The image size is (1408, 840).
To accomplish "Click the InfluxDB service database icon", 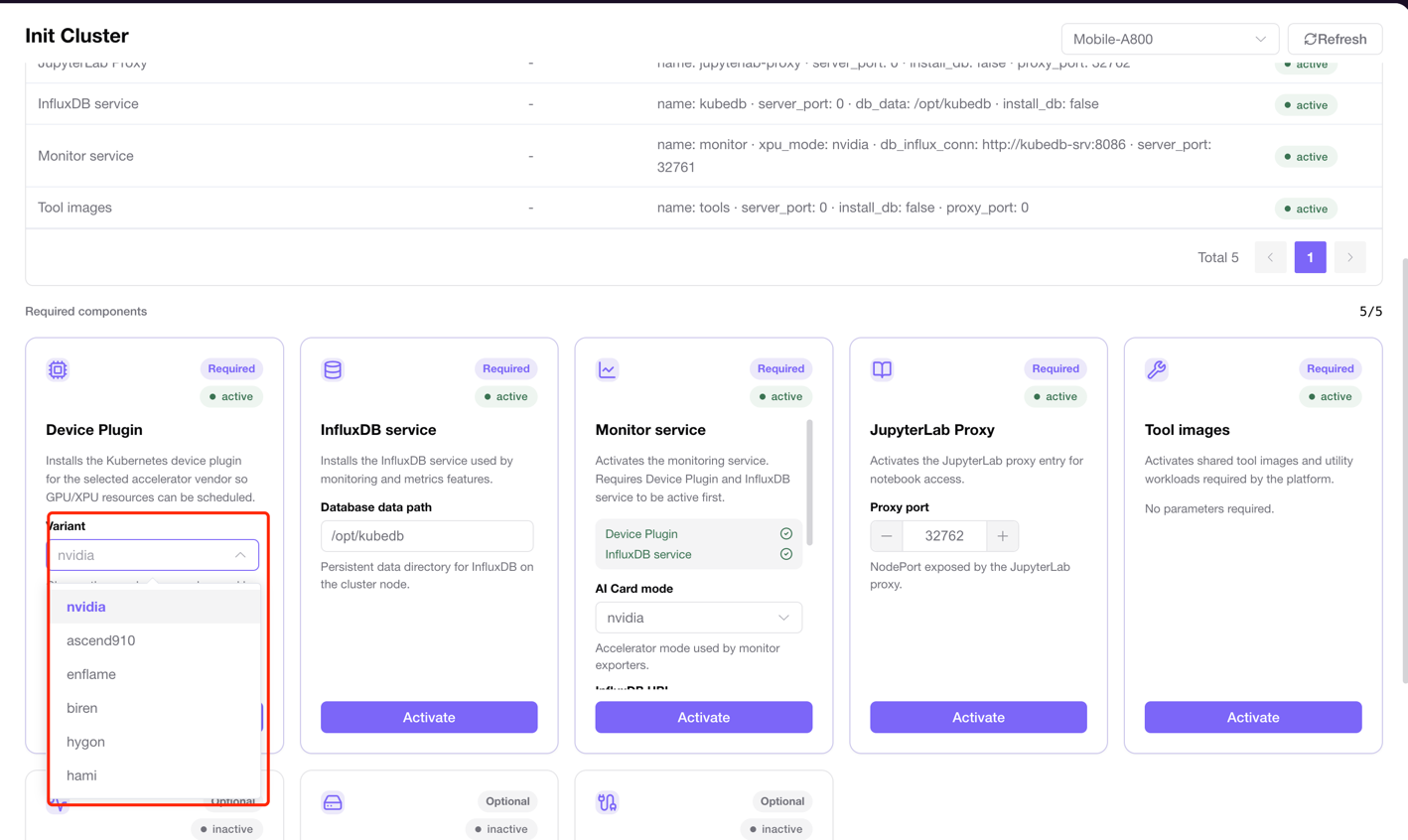I will 333,370.
